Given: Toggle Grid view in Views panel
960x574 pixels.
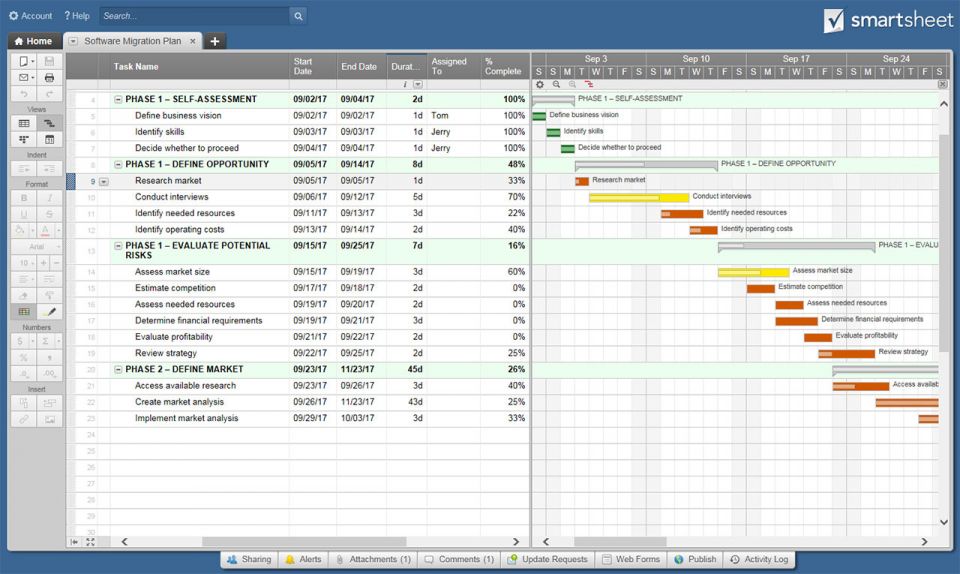Looking at the screenshot, I should tap(25, 123).
